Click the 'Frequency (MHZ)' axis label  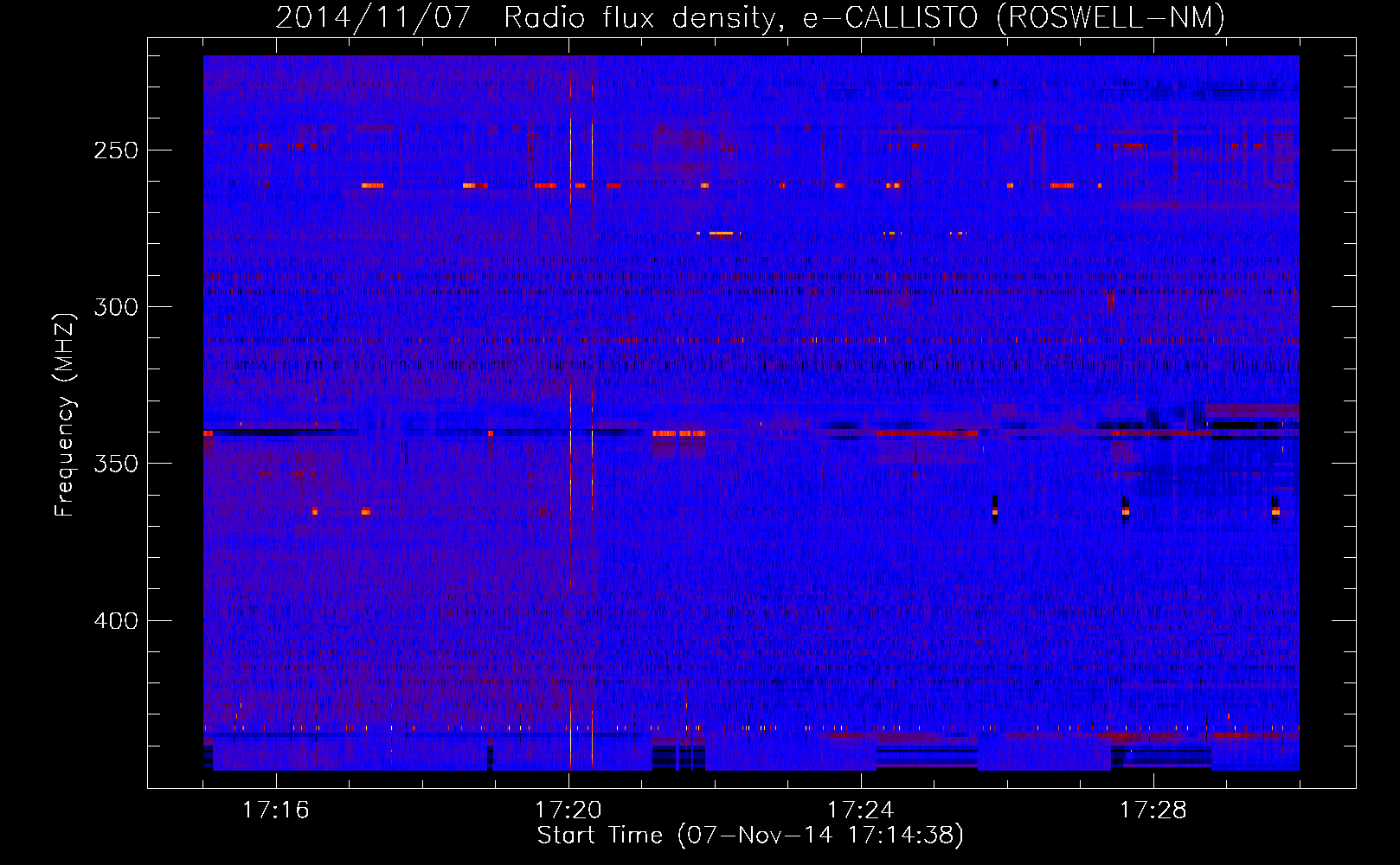pyautogui.click(x=65, y=414)
